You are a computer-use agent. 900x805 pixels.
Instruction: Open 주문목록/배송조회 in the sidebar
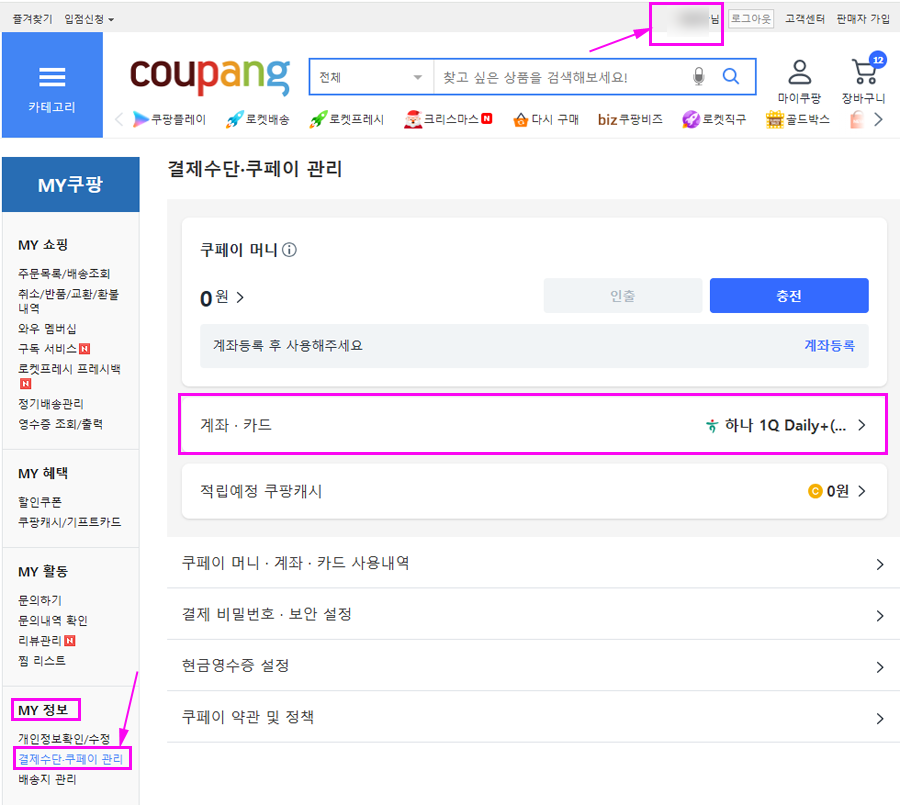click(x=64, y=274)
